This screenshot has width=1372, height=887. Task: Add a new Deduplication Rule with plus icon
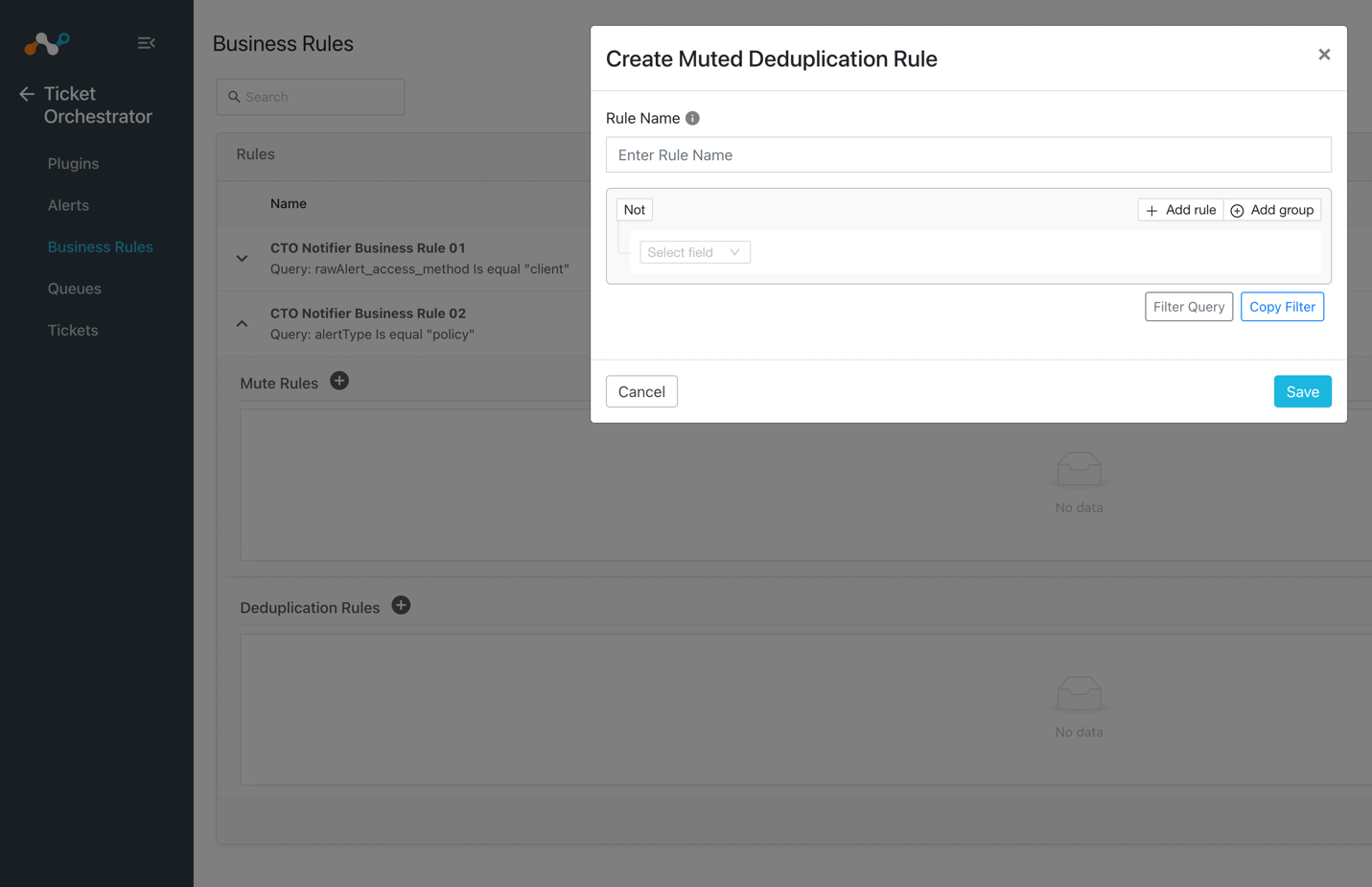pyautogui.click(x=401, y=605)
